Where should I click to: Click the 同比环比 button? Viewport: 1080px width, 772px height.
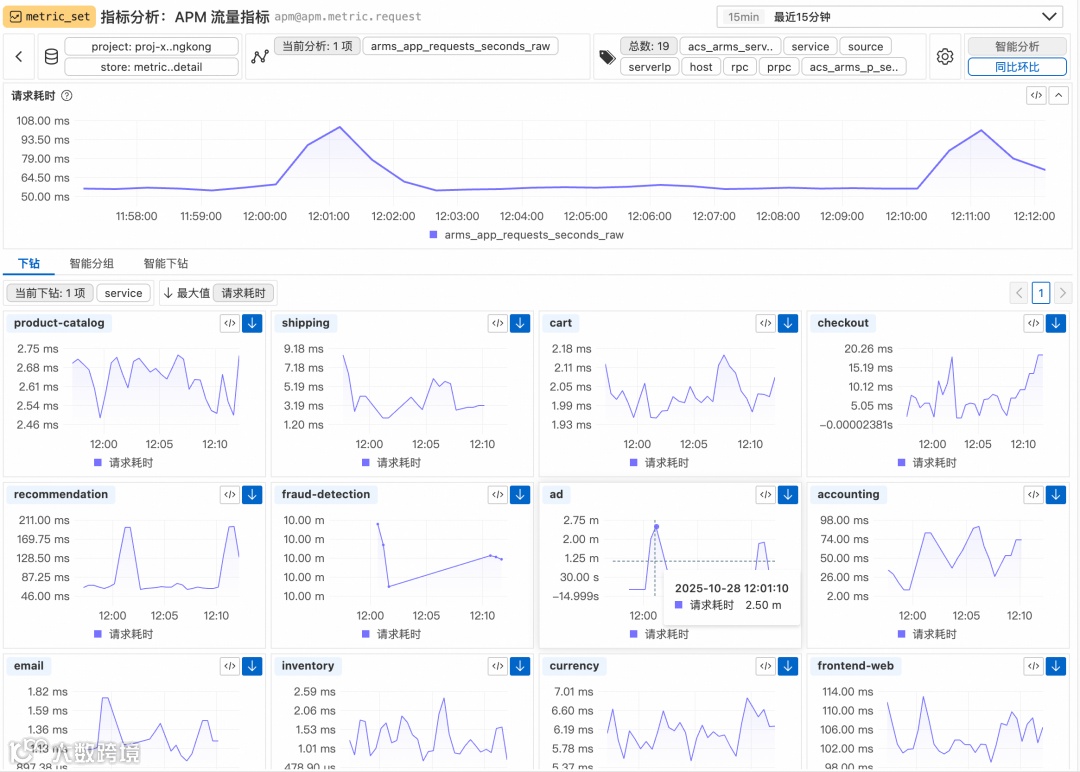click(x=1017, y=67)
